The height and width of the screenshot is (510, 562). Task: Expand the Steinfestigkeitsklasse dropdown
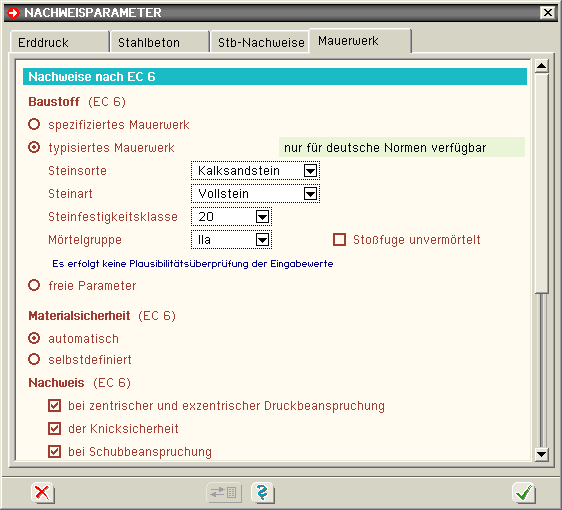pyautogui.click(x=231, y=216)
